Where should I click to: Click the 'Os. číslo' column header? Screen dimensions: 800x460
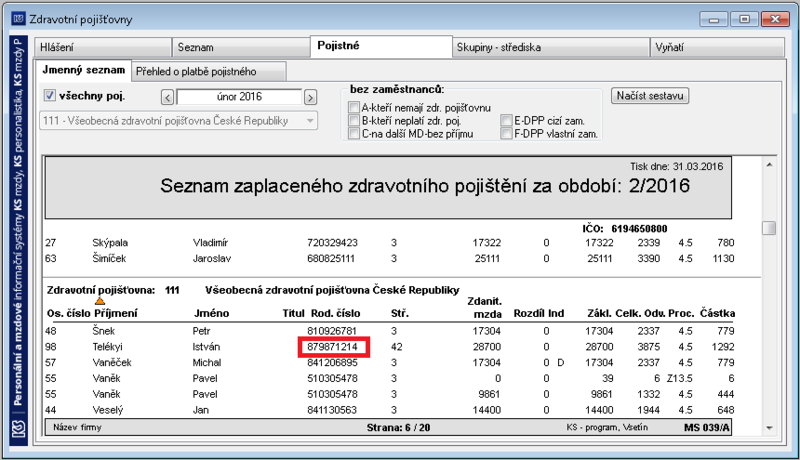click(x=68, y=313)
